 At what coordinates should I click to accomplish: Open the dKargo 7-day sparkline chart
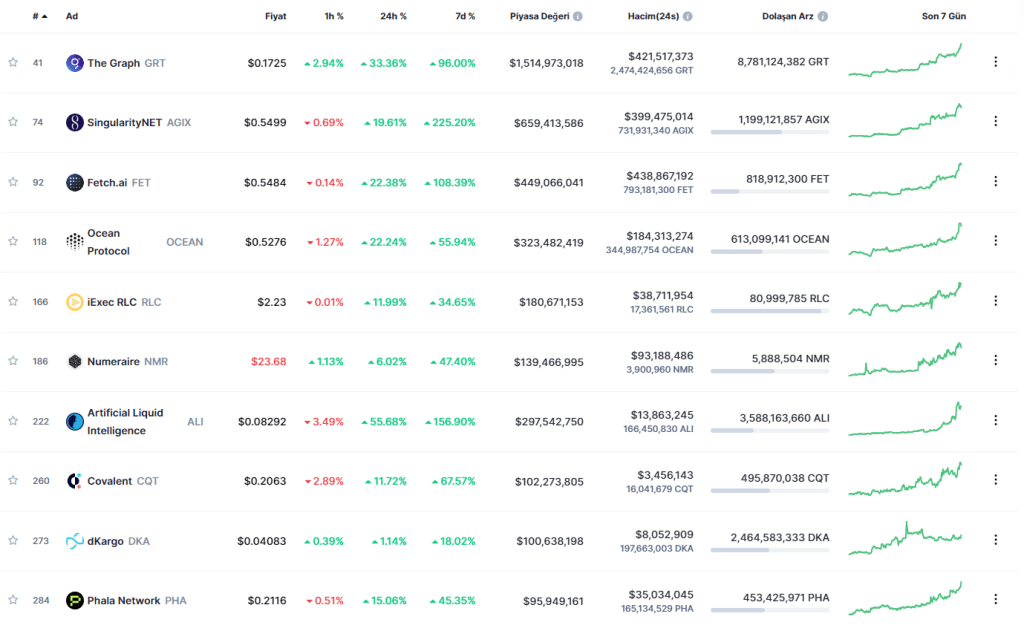[x=905, y=538]
